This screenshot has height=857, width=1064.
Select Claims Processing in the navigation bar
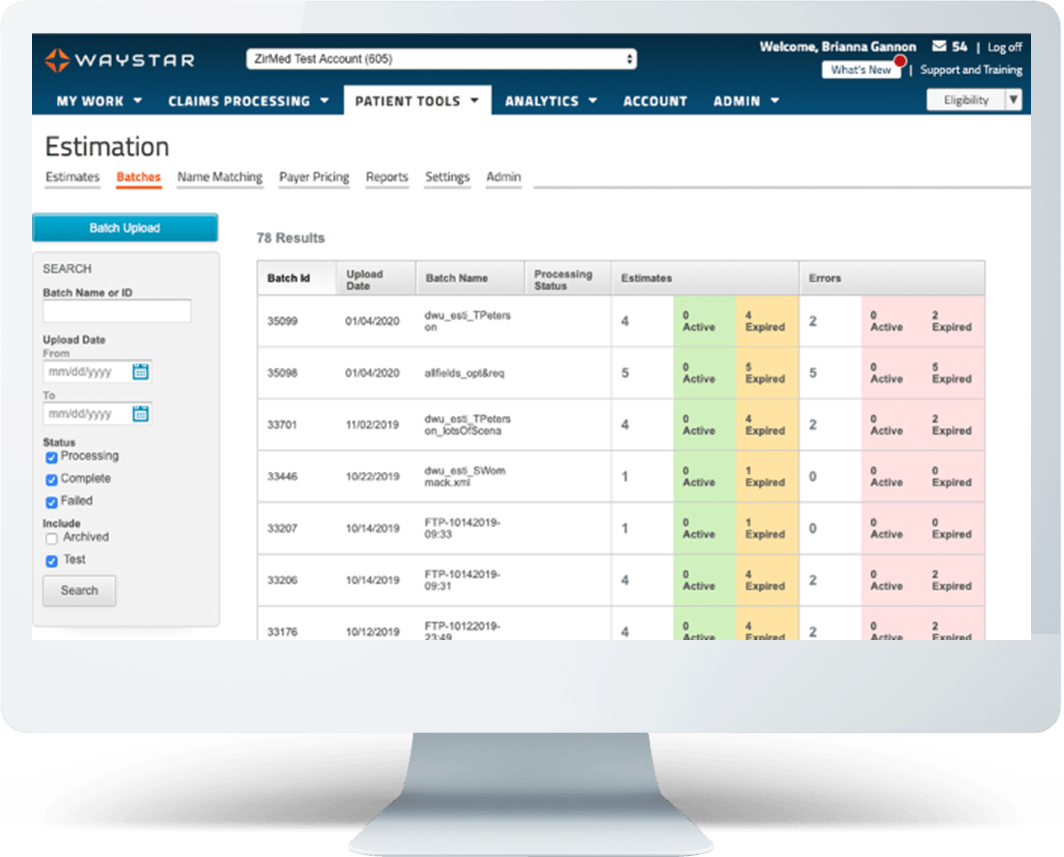[240, 101]
